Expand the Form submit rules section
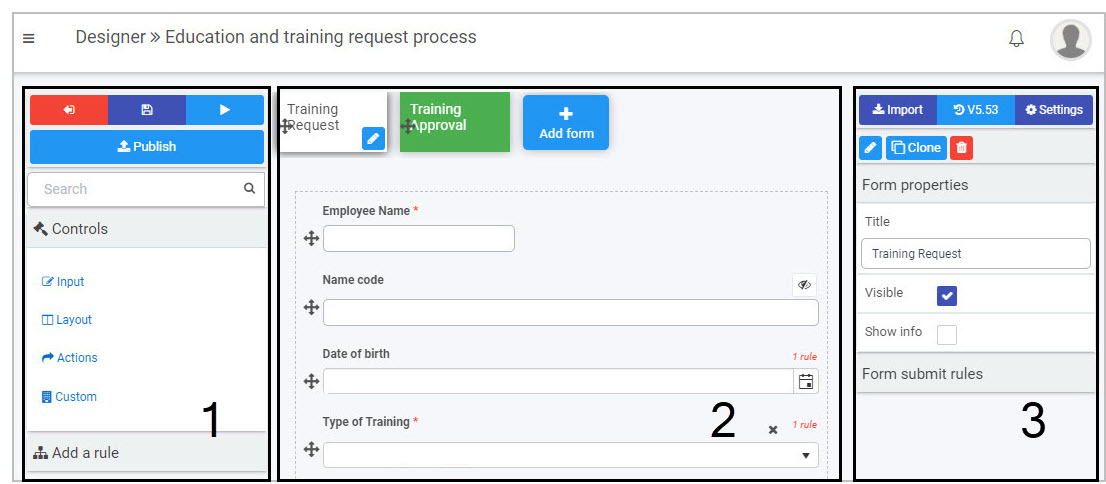Image resolution: width=1106 pixels, height=484 pixels. [x=976, y=373]
